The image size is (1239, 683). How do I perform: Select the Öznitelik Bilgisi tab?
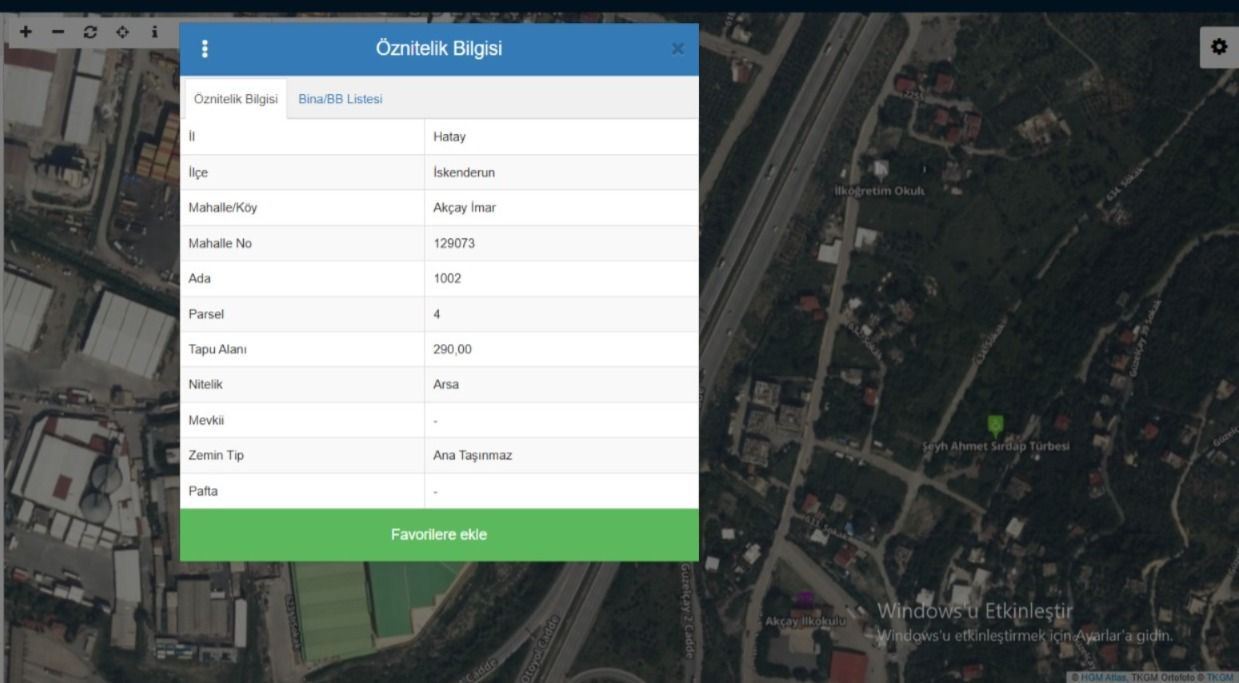[x=235, y=99]
